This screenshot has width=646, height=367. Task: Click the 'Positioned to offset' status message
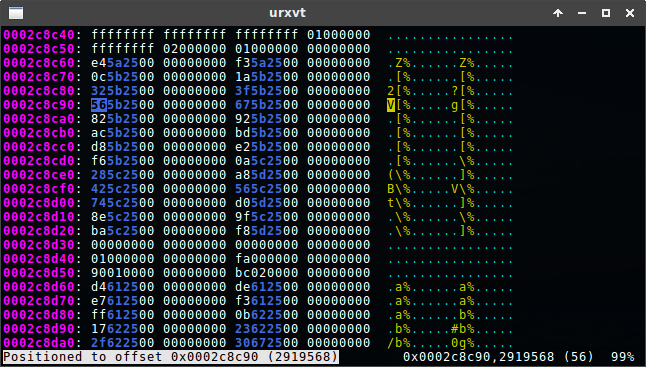tap(171, 357)
